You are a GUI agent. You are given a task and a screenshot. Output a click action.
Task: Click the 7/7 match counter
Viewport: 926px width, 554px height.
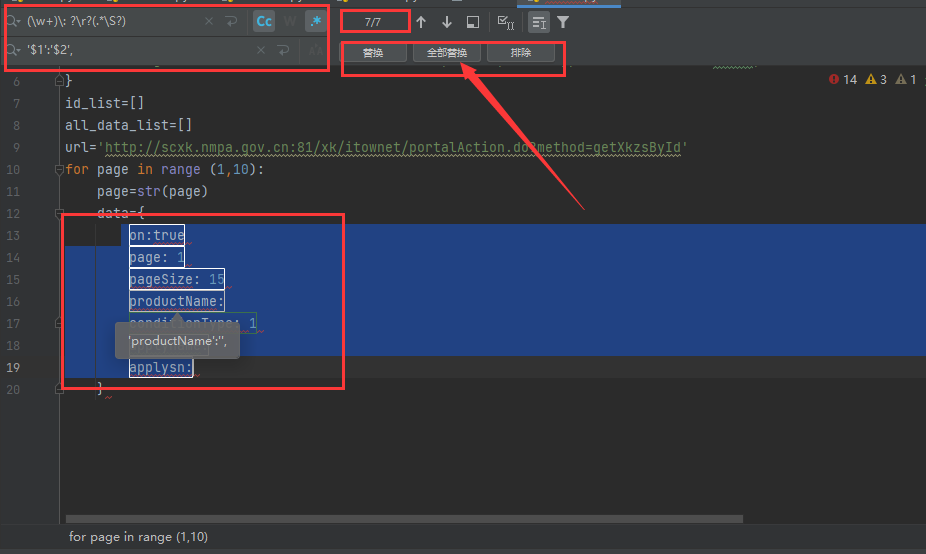click(373, 22)
